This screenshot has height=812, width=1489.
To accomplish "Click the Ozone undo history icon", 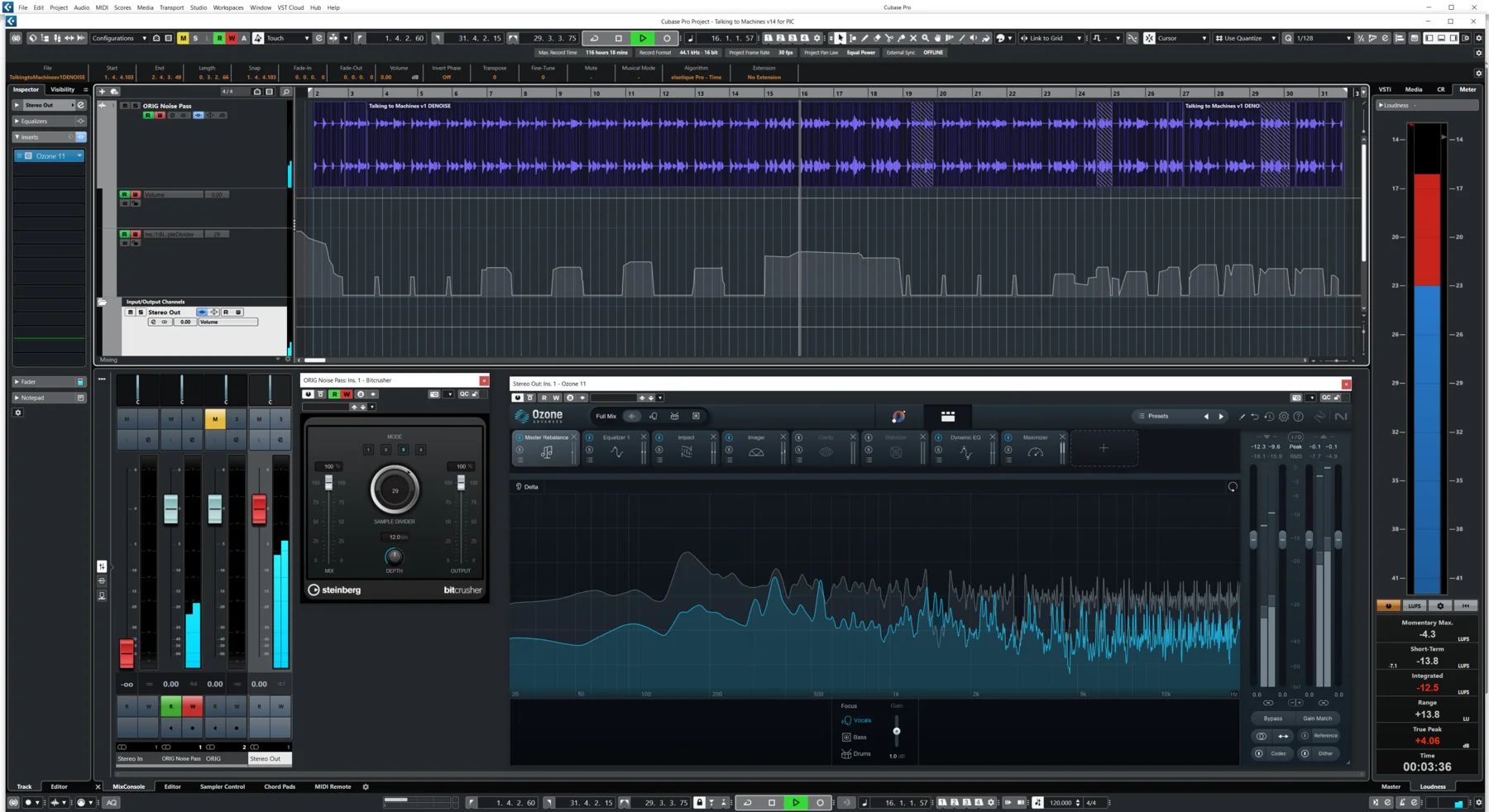I will 1269,417.
